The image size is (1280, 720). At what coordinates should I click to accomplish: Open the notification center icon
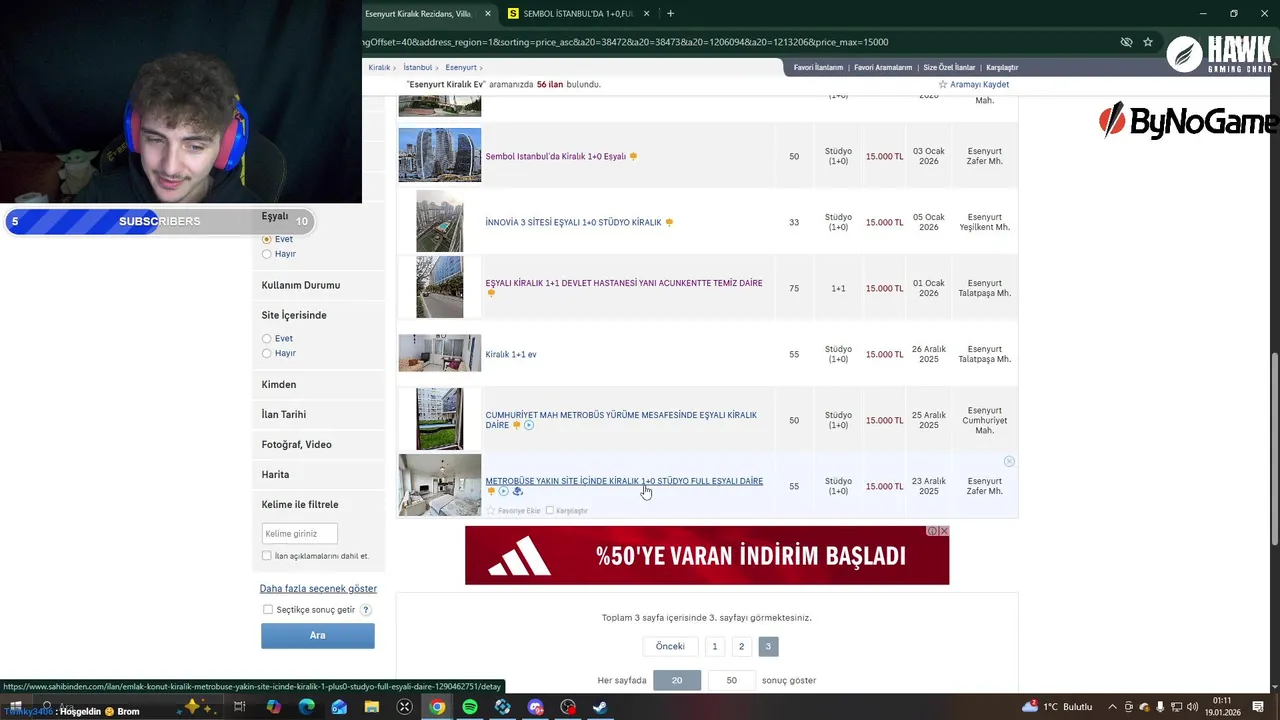(x=1259, y=707)
